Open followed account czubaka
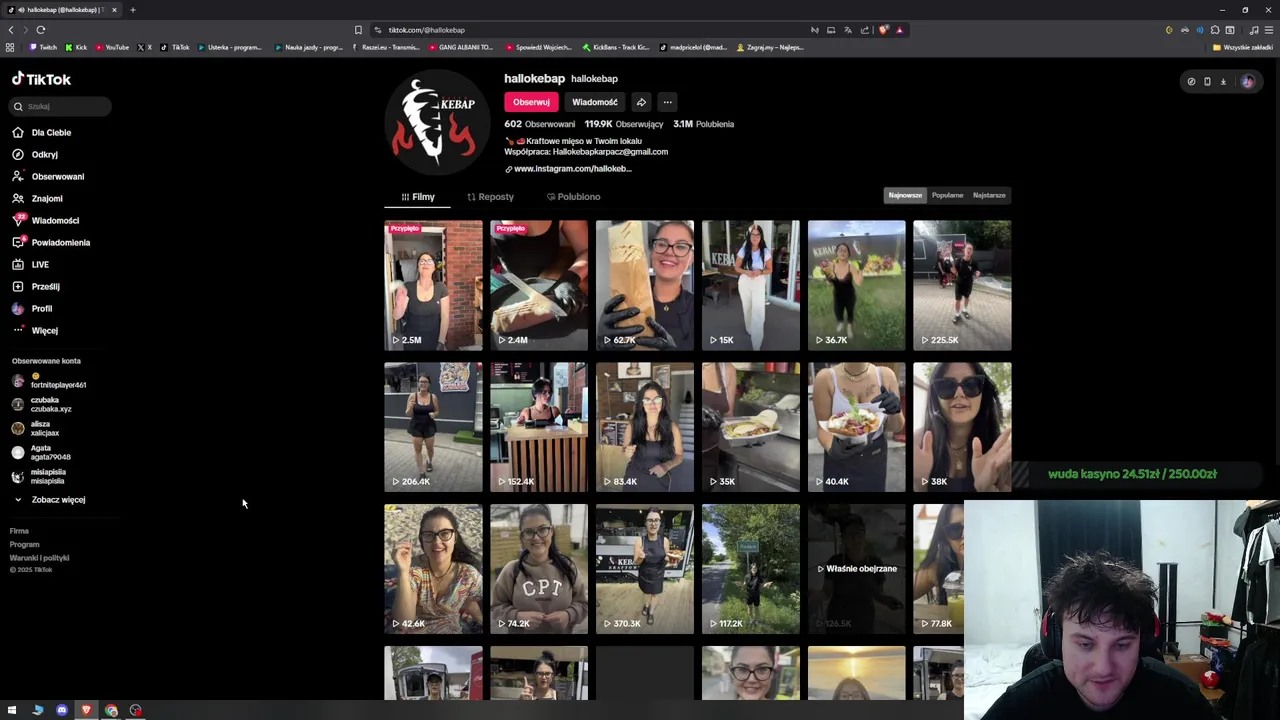The height and width of the screenshot is (720, 1280). (42, 404)
